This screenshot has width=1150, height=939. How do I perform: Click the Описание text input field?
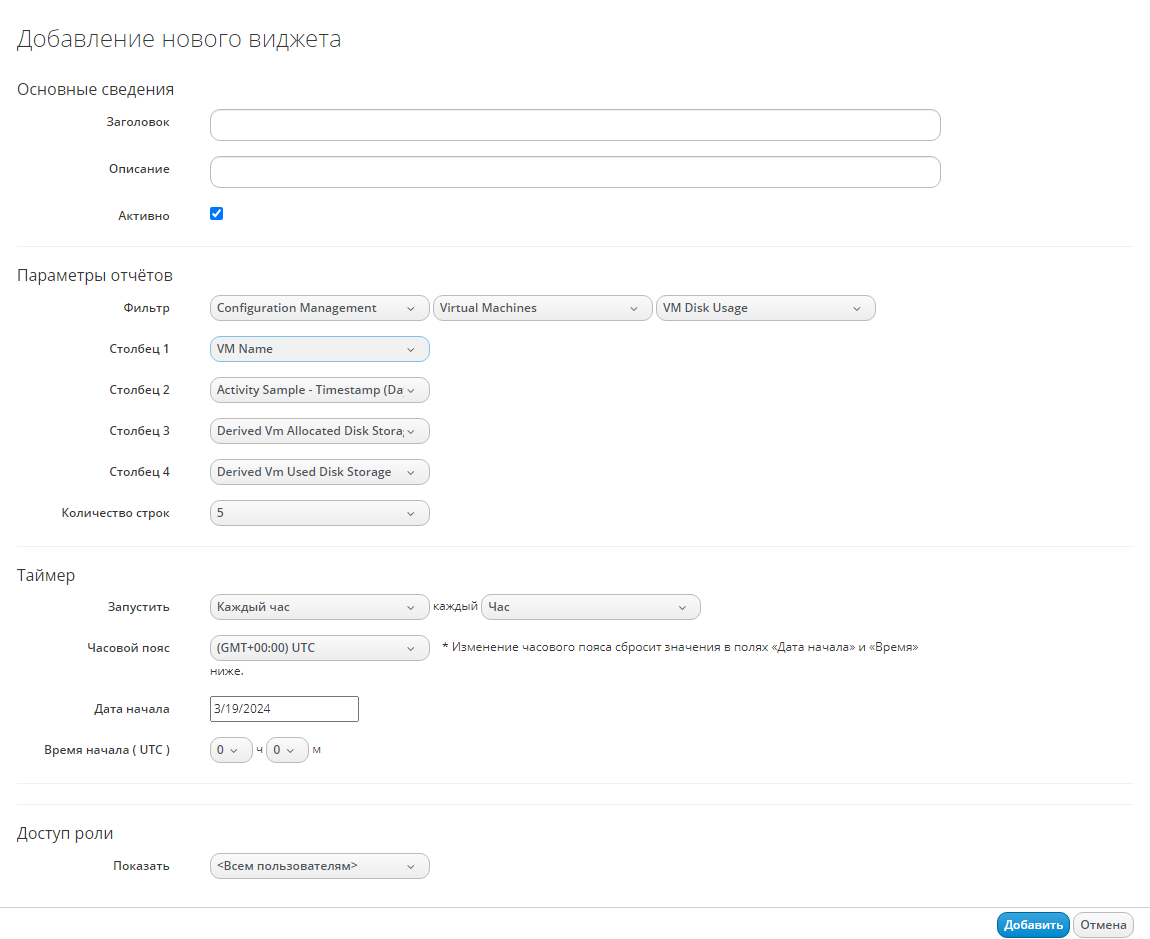[575, 172]
